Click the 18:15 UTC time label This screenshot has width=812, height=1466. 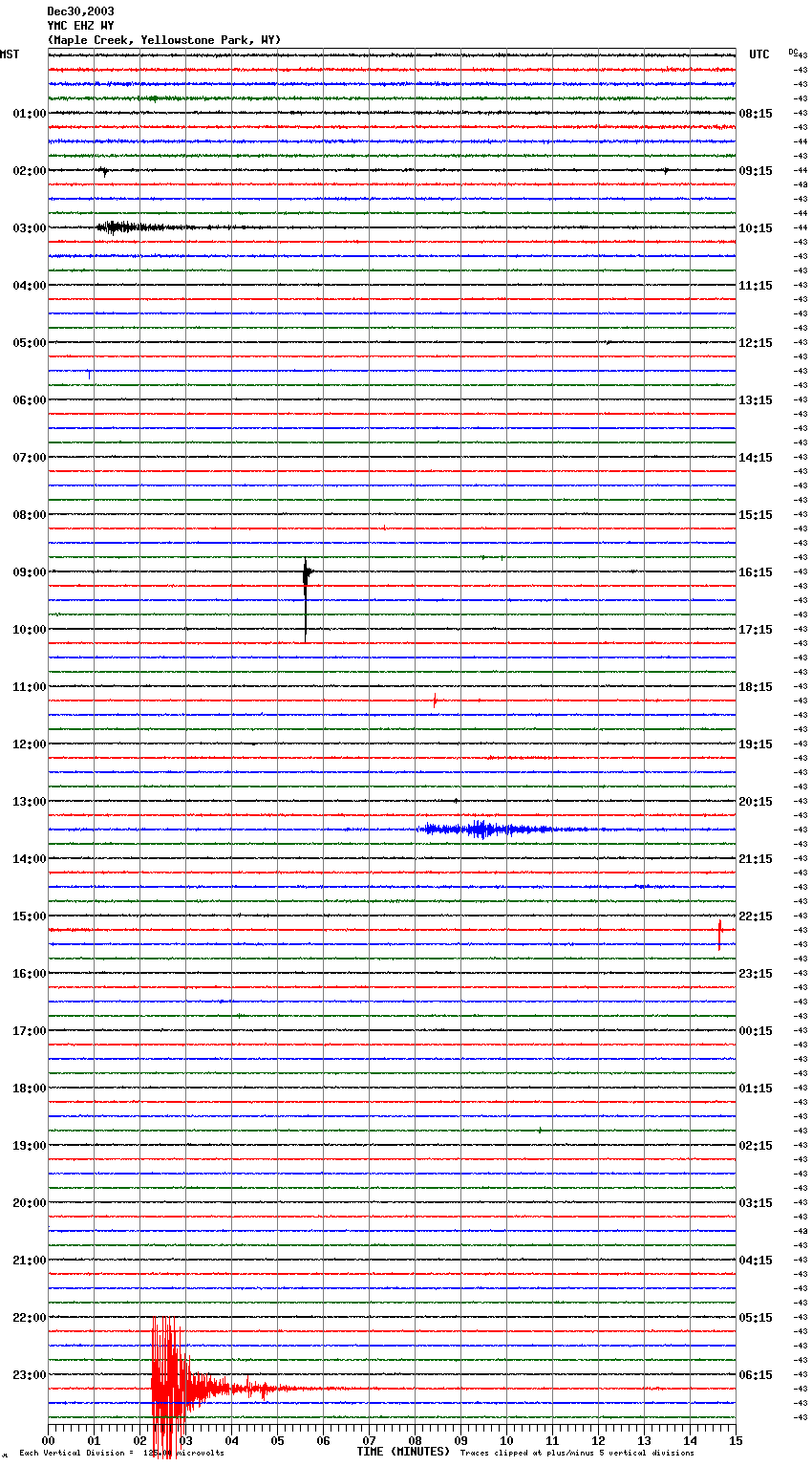(x=756, y=687)
